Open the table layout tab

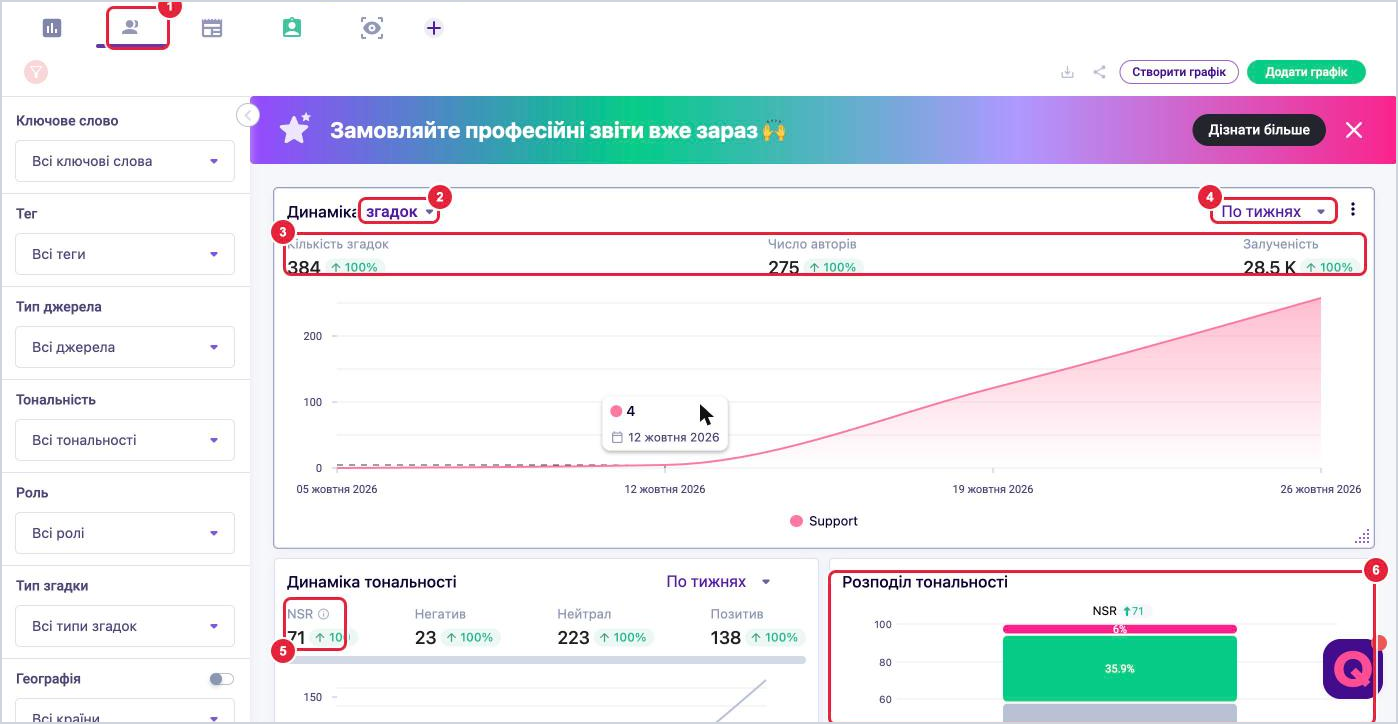click(212, 28)
